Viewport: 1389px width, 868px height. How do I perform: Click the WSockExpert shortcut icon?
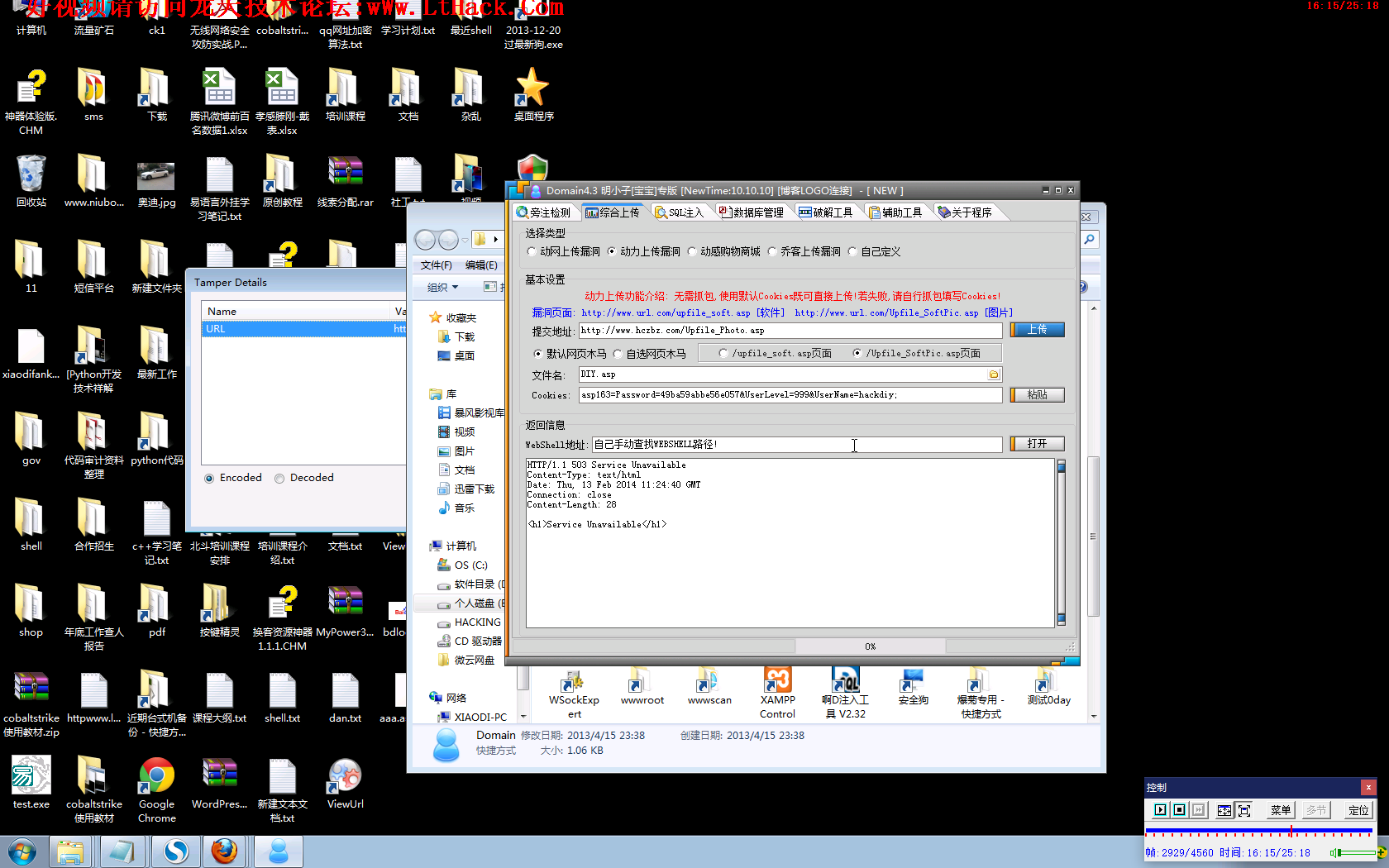pos(574,693)
